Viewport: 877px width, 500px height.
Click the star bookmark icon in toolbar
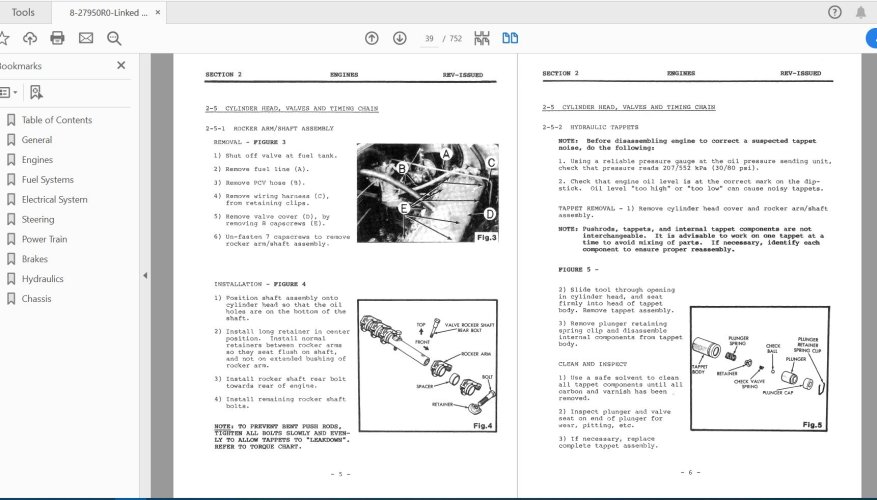pyautogui.click(x=4, y=38)
